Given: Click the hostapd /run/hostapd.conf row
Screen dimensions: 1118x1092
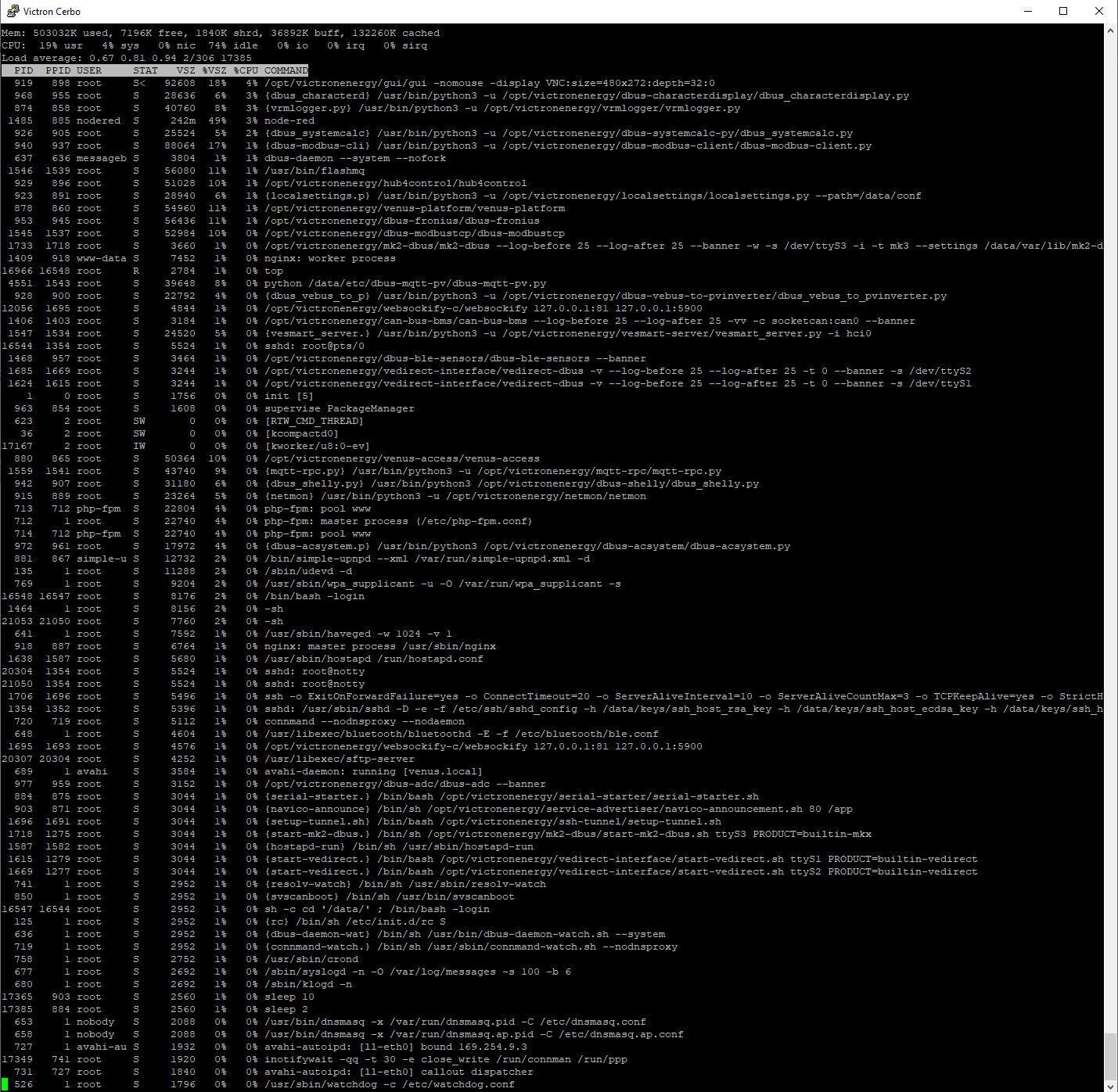Looking at the screenshot, I should 243,659.
